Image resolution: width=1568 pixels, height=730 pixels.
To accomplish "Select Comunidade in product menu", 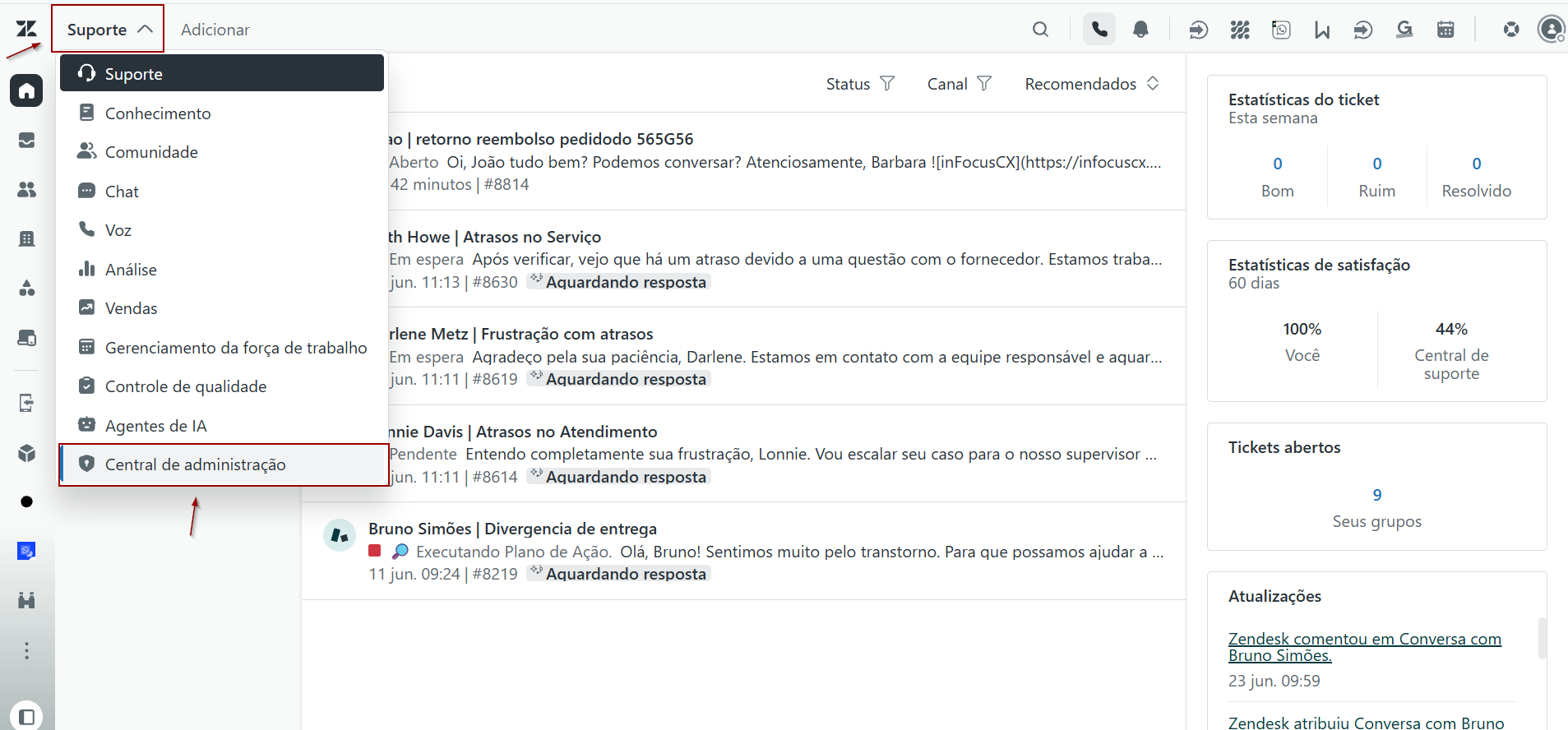I will click(x=222, y=152).
